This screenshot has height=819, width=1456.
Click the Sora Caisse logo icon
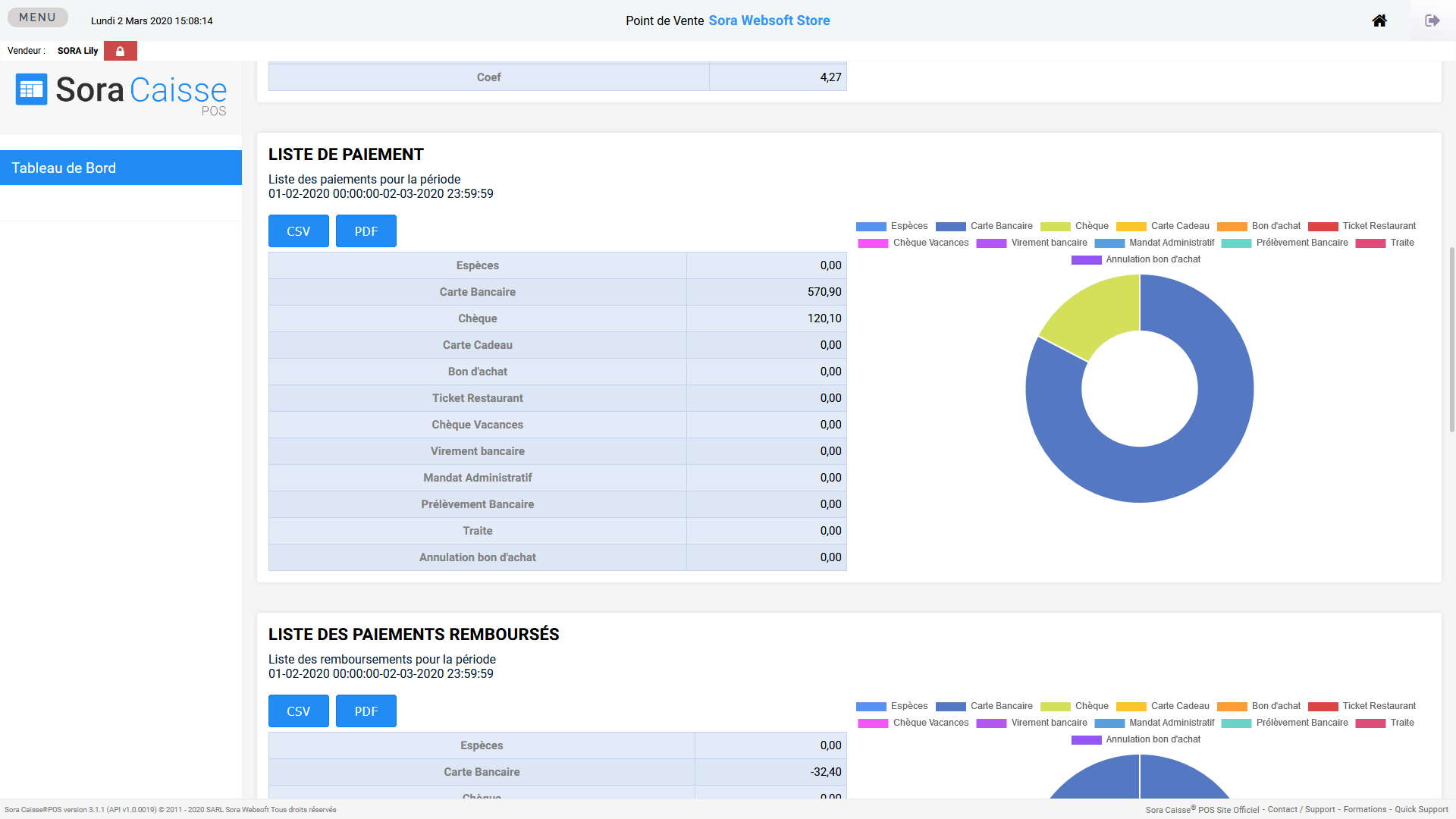click(x=32, y=89)
